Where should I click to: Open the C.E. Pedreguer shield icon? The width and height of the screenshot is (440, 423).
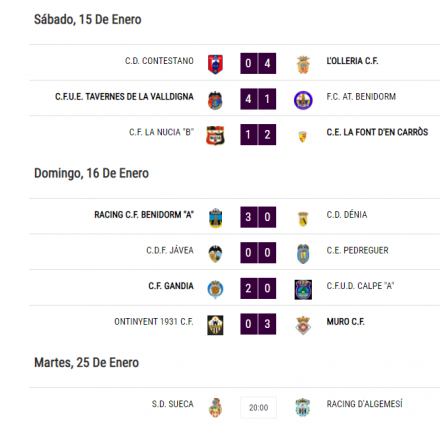pos(303,254)
